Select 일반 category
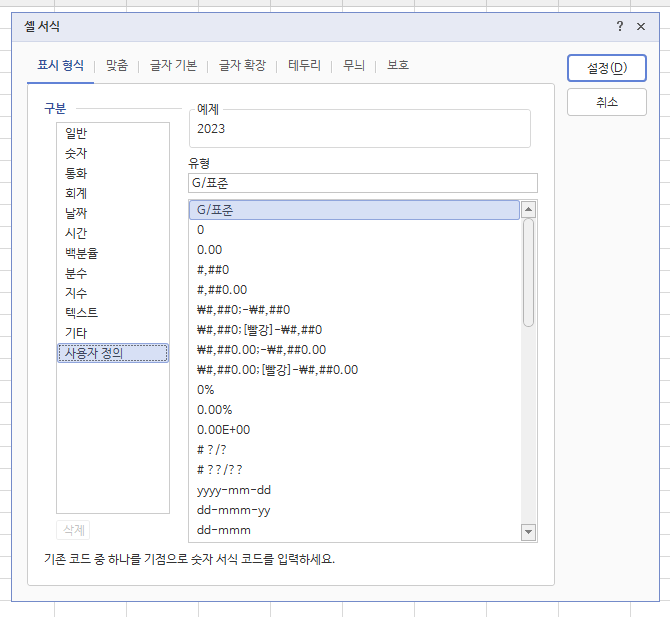The height and width of the screenshot is (617, 670). coord(113,133)
